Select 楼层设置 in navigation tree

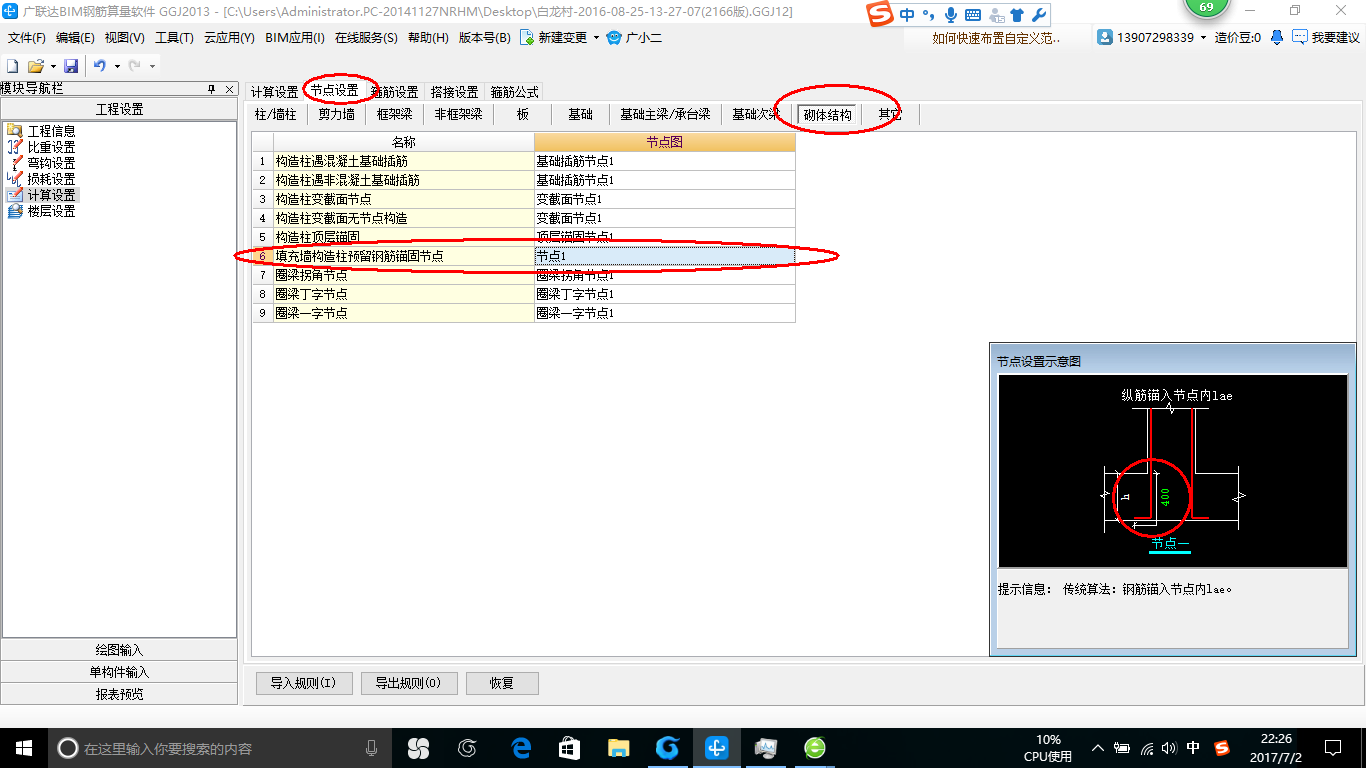tap(51, 211)
